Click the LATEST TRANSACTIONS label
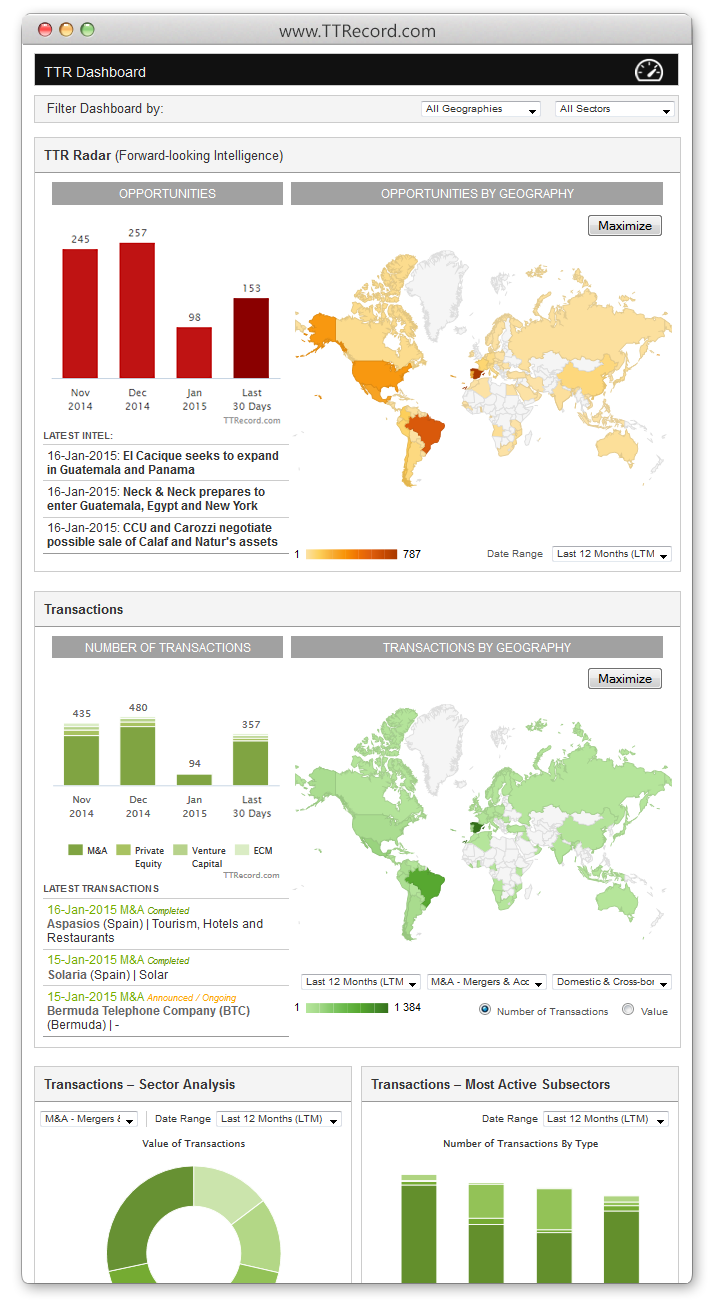 [101, 888]
